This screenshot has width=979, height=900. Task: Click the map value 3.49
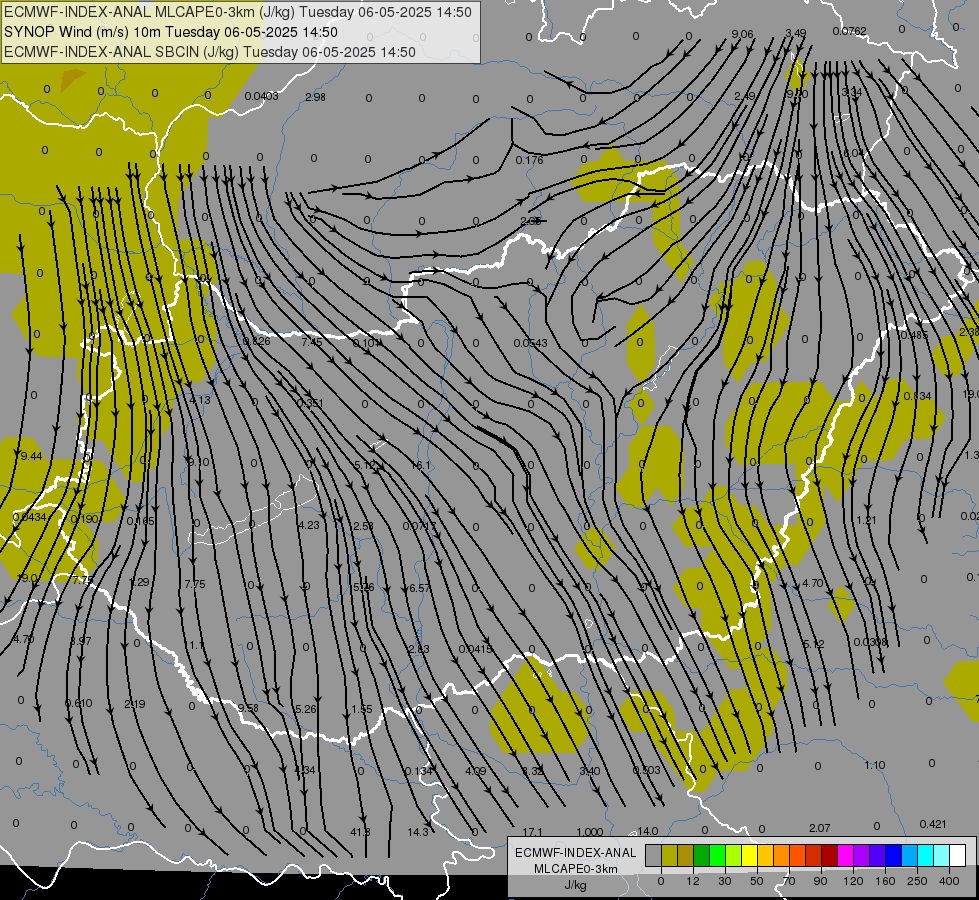click(795, 33)
